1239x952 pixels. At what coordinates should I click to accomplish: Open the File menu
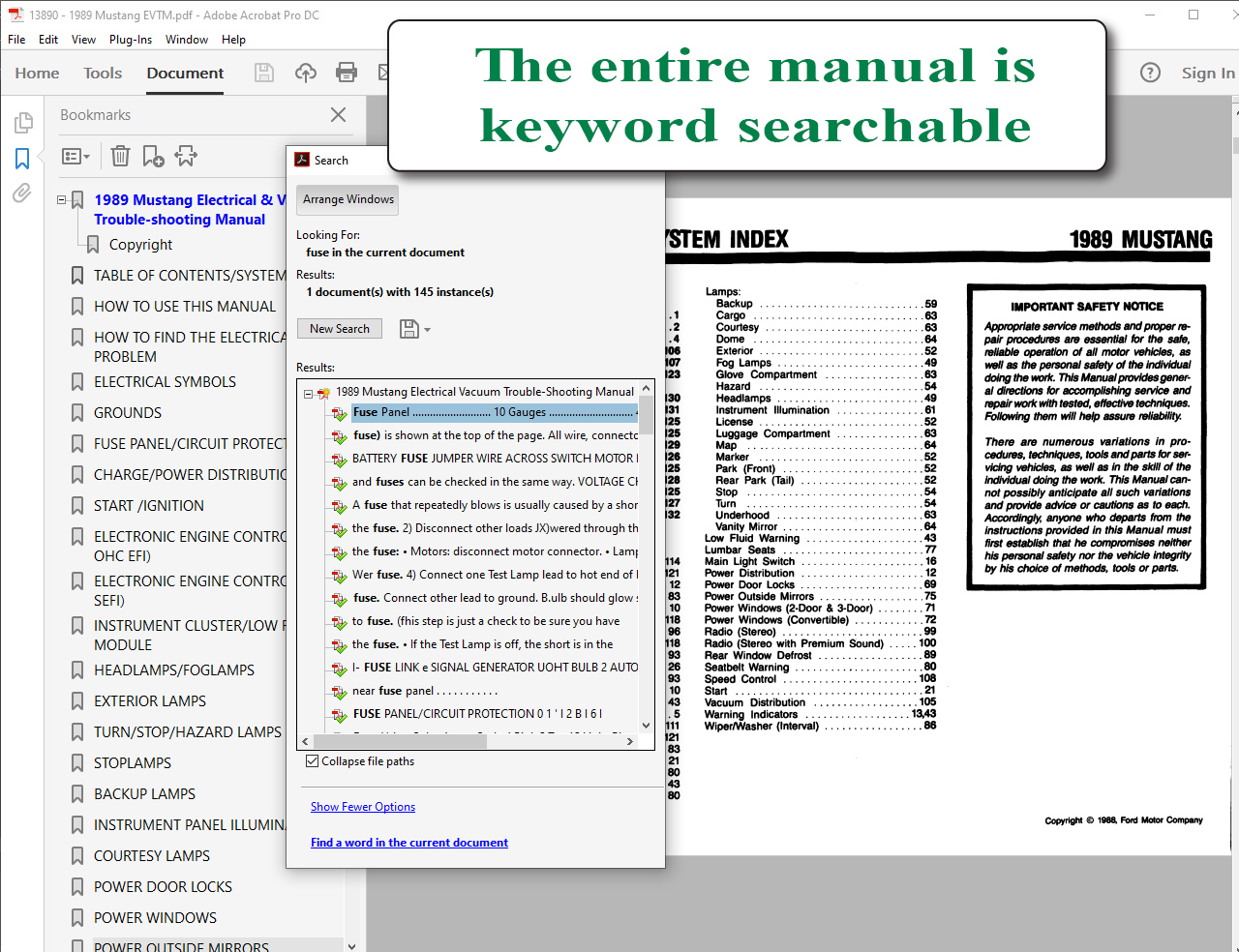coord(16,40)
